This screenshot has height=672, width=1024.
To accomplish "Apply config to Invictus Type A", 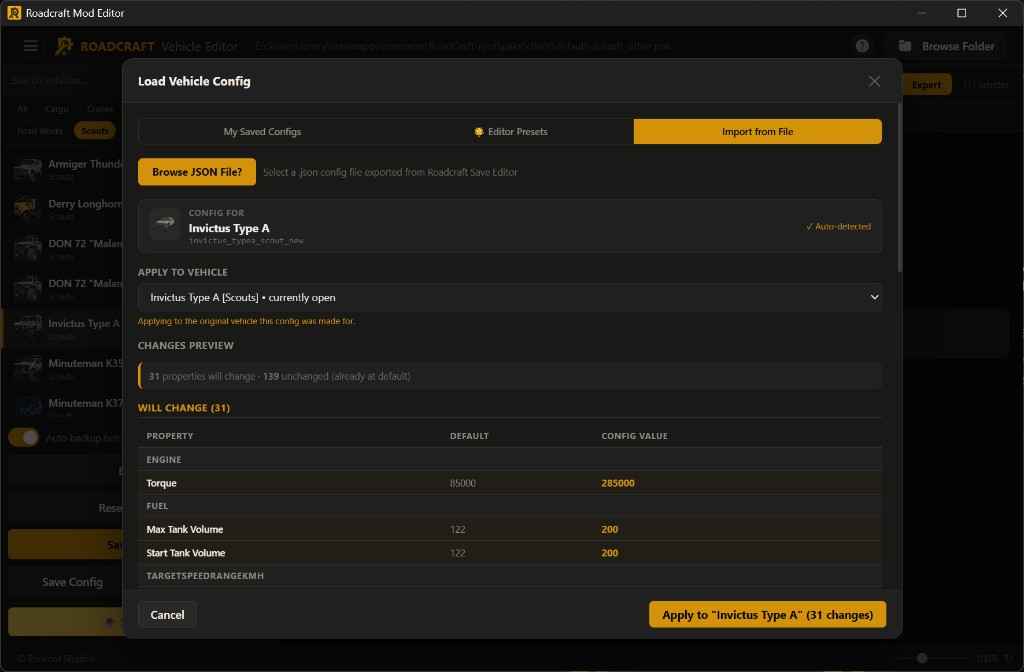I will pos(767,615).
